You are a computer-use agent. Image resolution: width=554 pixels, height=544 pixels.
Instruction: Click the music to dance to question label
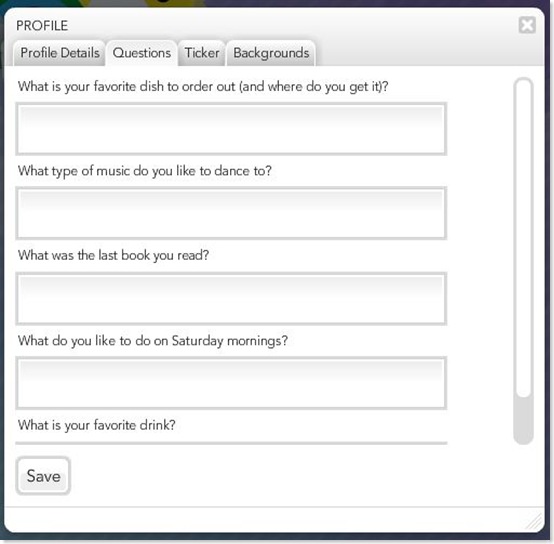click(145, 171)
